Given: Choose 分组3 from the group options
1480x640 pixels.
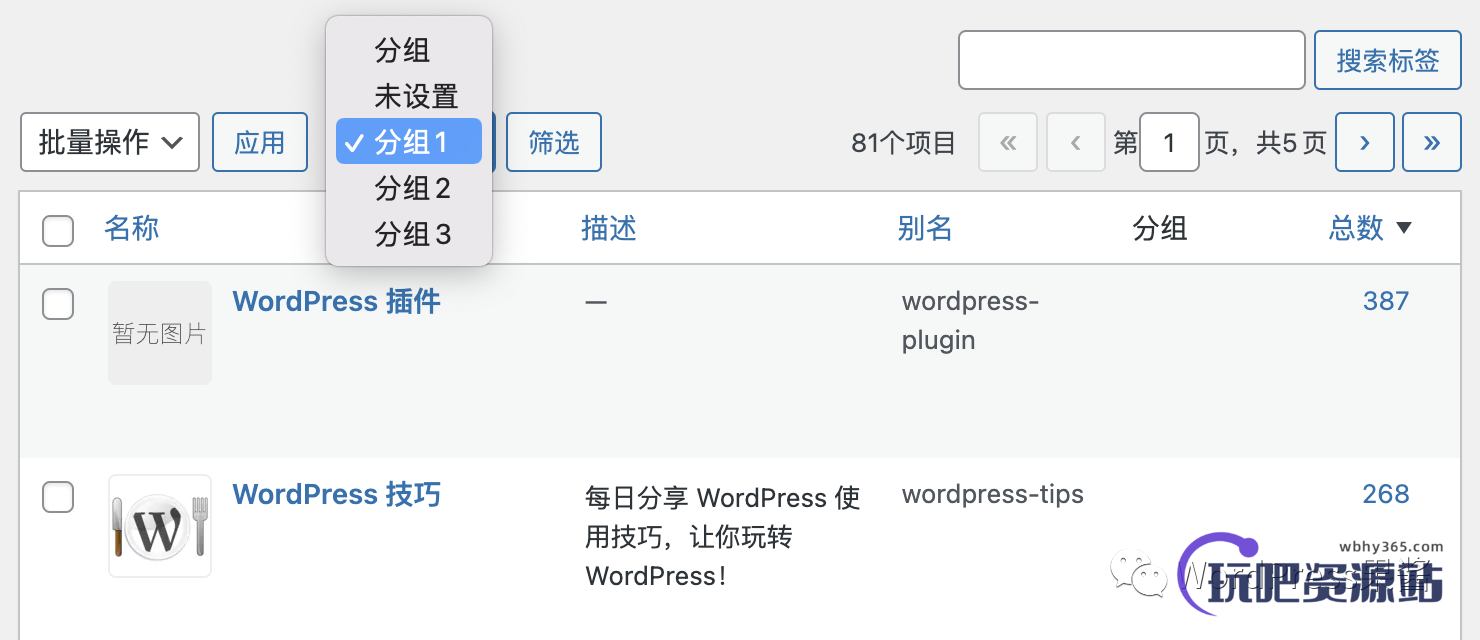Looking at the screenshot, I should 410,234.
